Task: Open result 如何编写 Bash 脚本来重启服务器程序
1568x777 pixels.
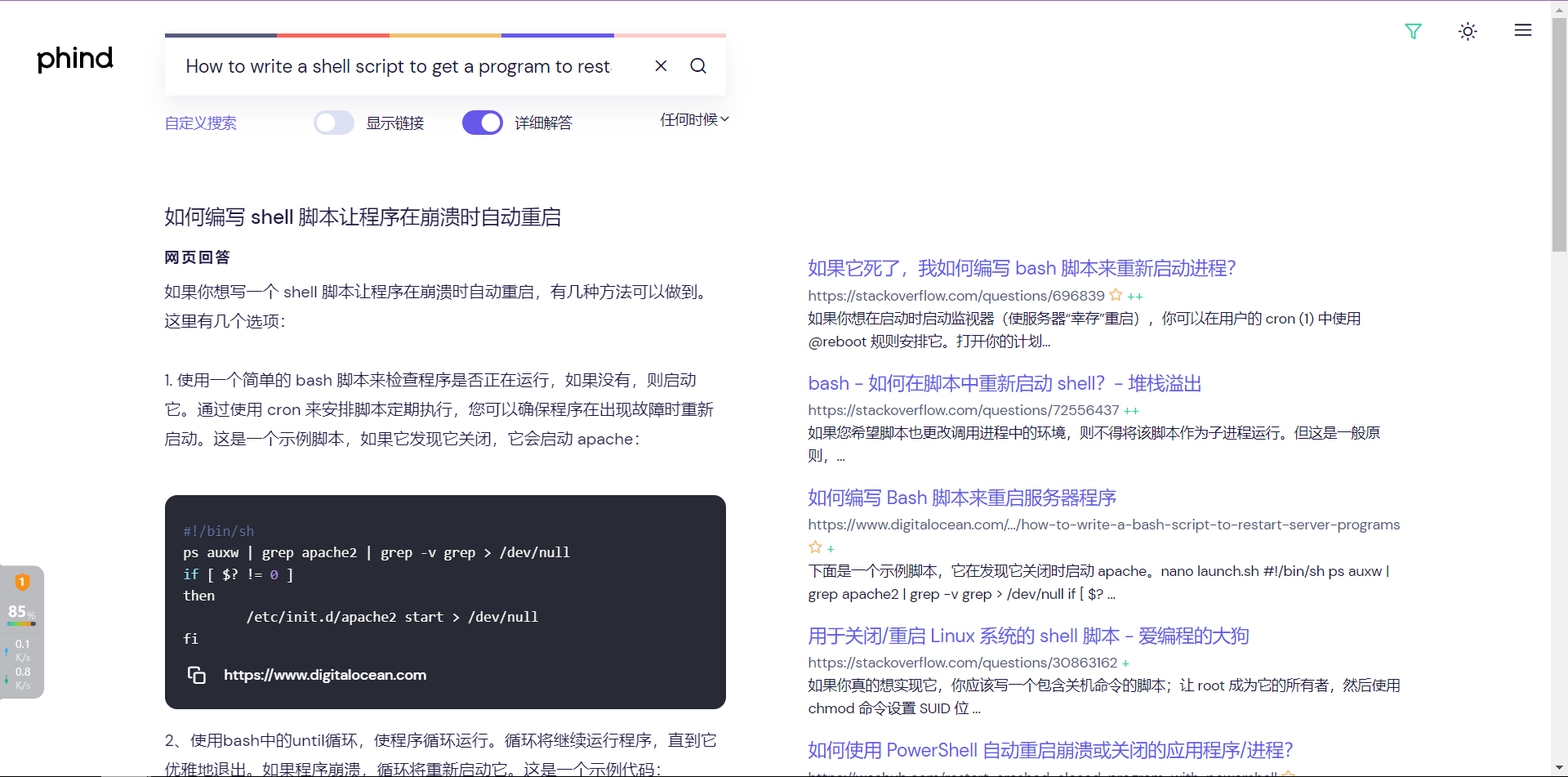Action: 961,498
